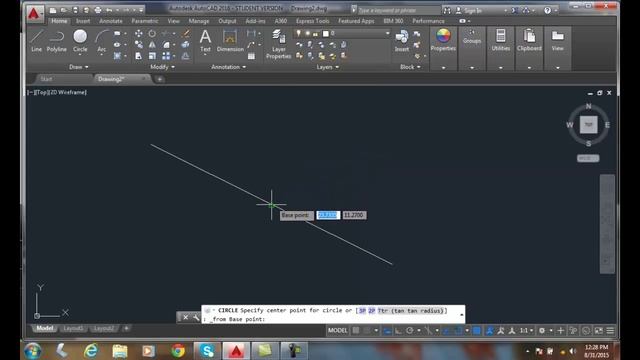This screenshot has width=640, height=360.
Task: Click the Scale tool in Modify panel
Action: [152, 56]
